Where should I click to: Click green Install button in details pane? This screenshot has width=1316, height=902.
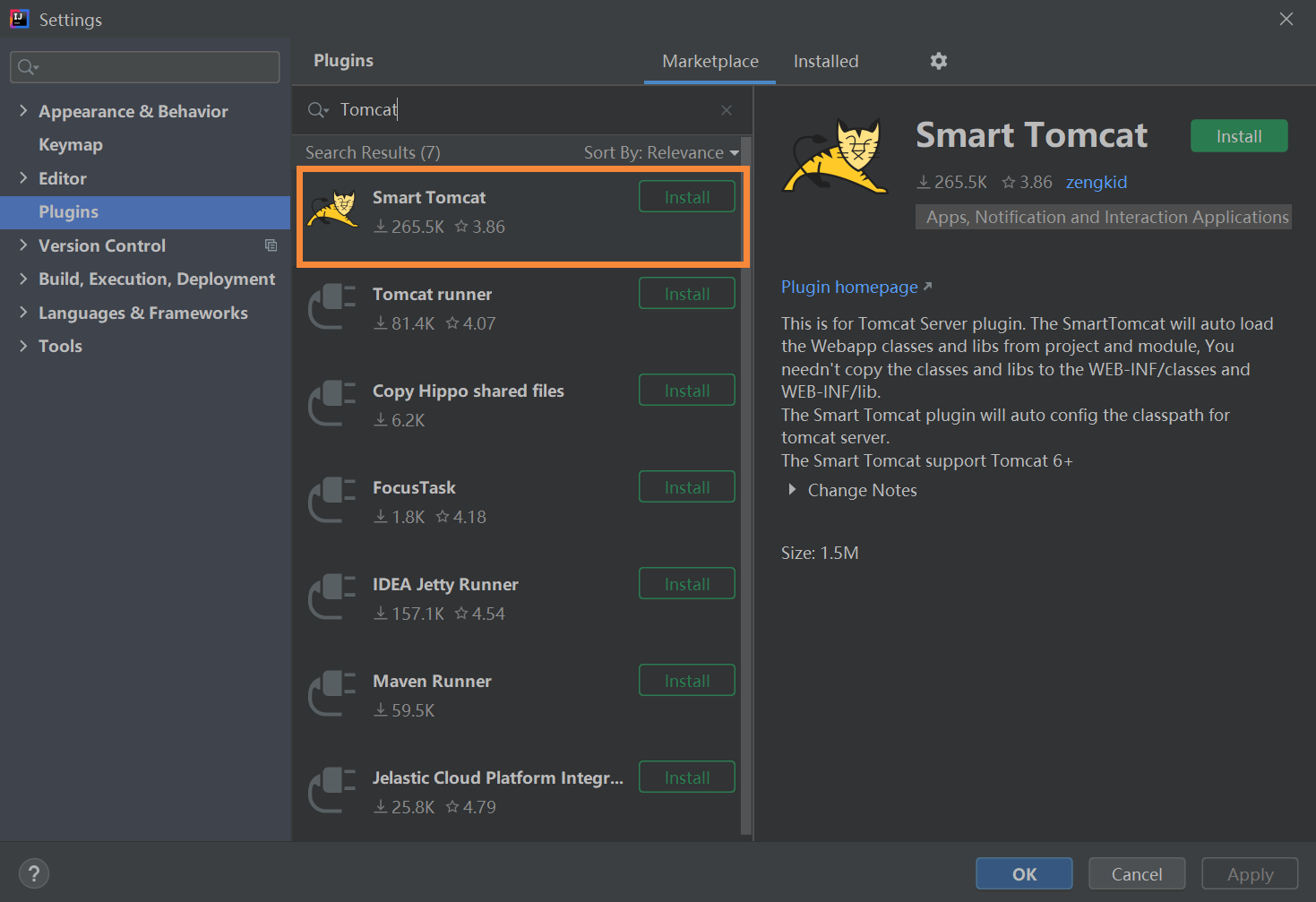pyautogui.click(x=1239, y=136)
